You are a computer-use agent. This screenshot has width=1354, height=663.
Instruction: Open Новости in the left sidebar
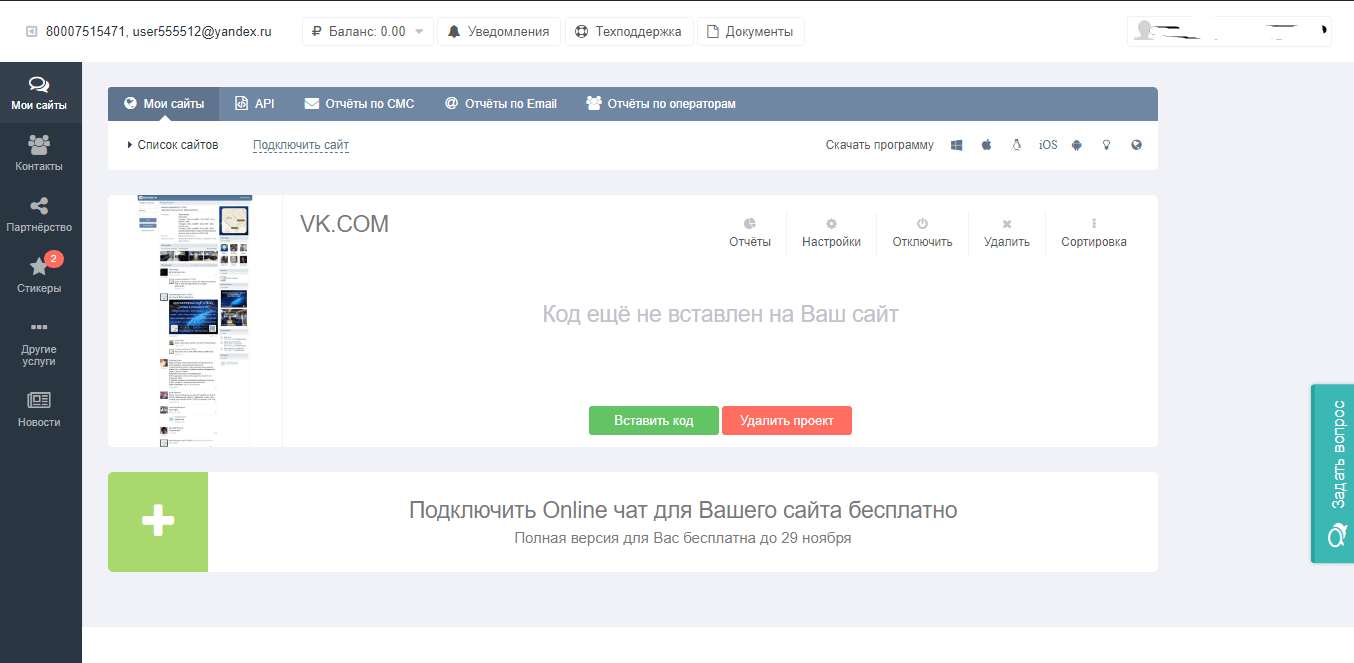[x=39, y=409]
